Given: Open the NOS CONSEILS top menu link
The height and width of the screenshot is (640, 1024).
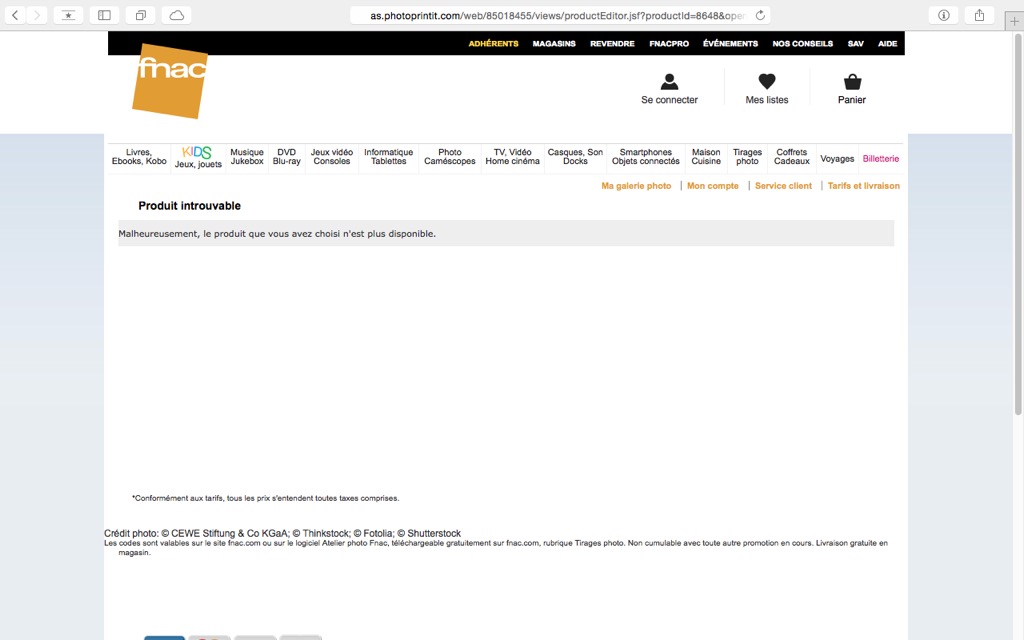Looking at the screenshot, I should pos(803,44).
